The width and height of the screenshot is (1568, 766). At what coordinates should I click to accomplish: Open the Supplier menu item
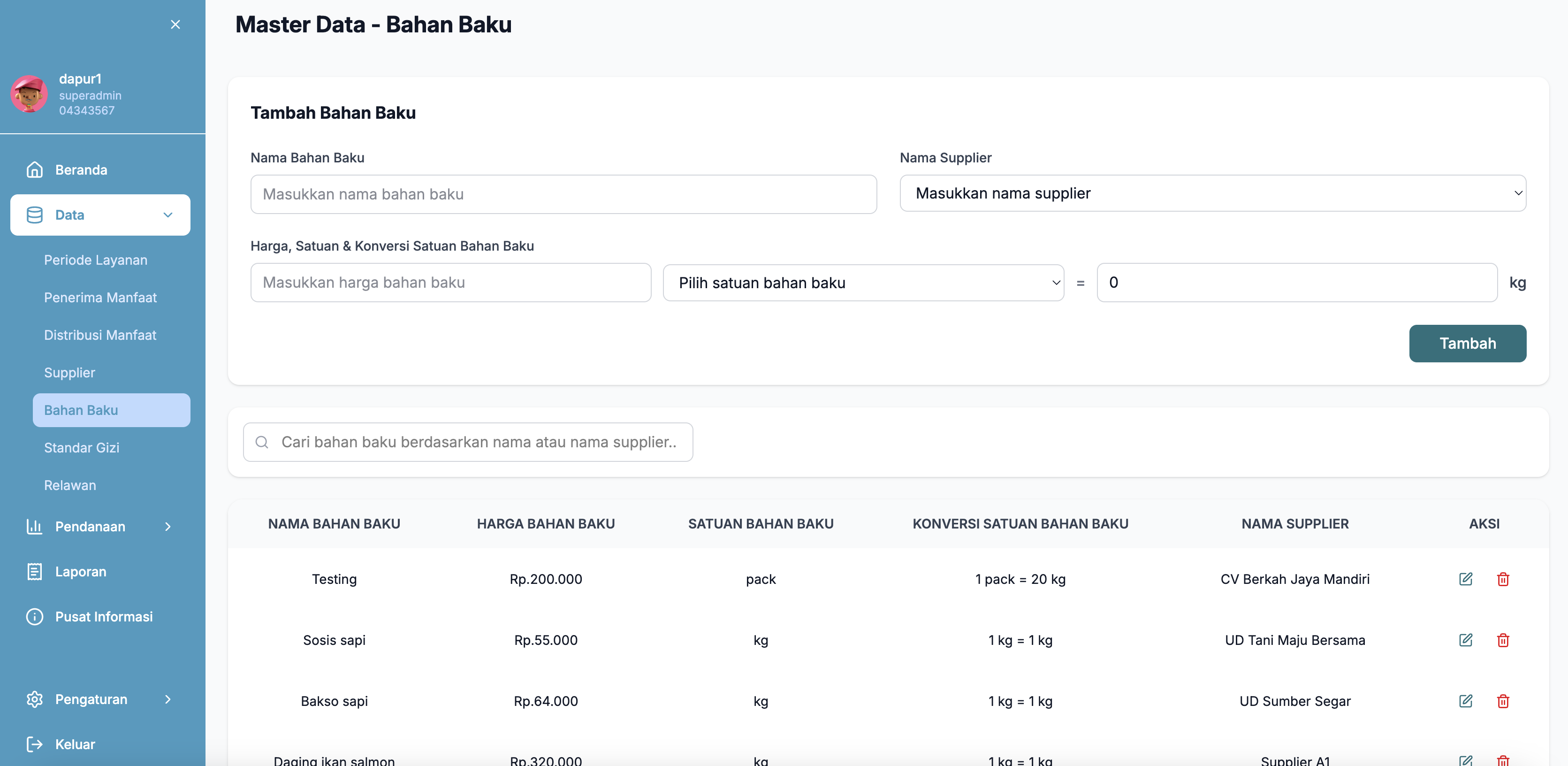[x=69, y=372]
